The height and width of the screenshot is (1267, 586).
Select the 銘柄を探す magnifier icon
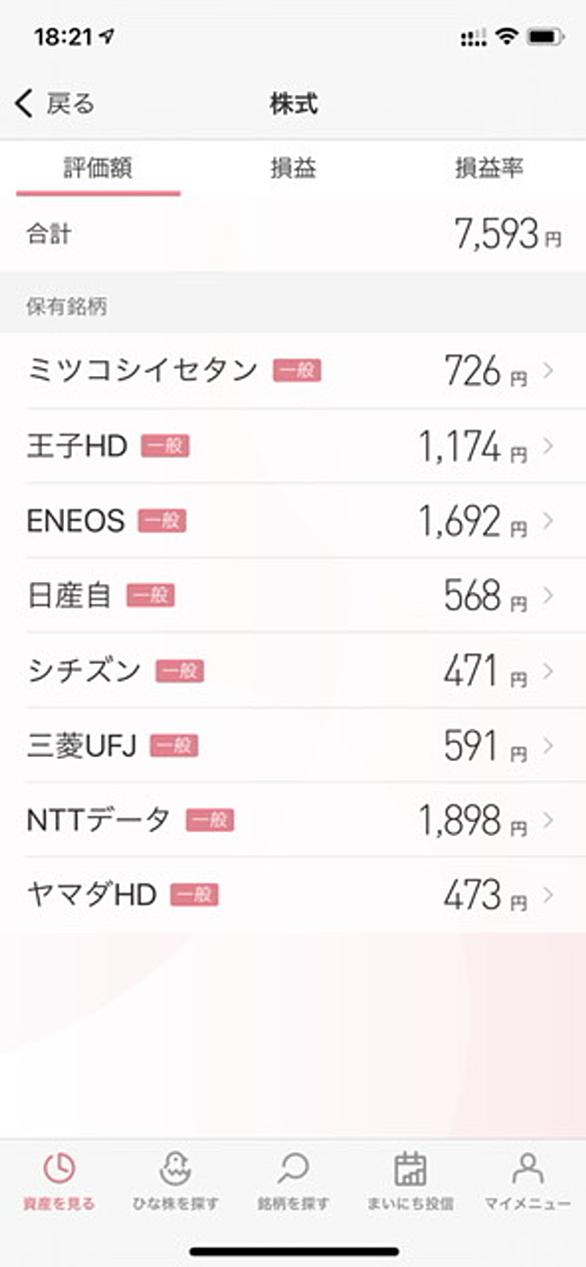(x=293, y=1169)
